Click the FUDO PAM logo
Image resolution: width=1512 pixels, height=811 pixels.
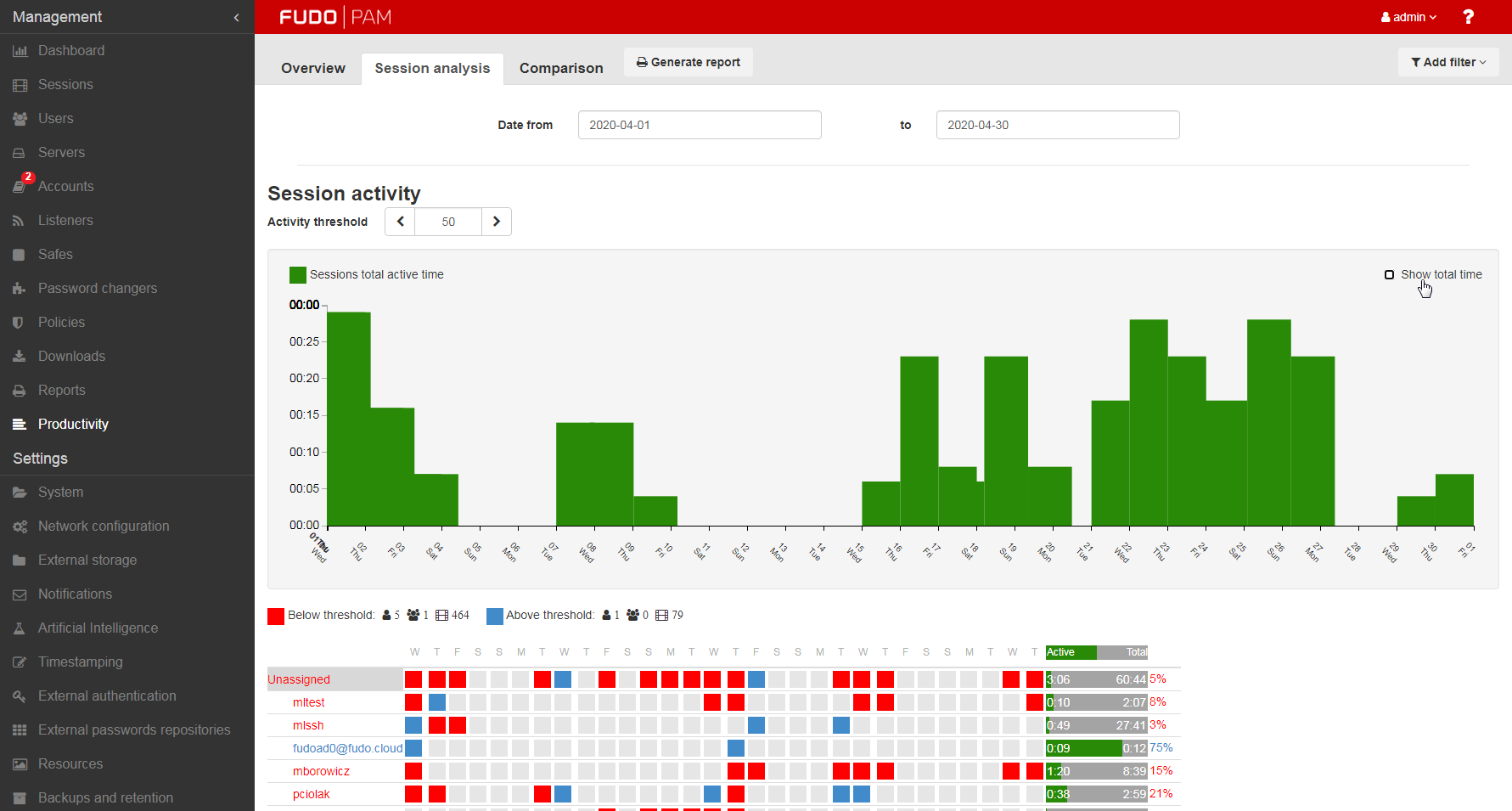pyautogui.click(x=335, y=17)
